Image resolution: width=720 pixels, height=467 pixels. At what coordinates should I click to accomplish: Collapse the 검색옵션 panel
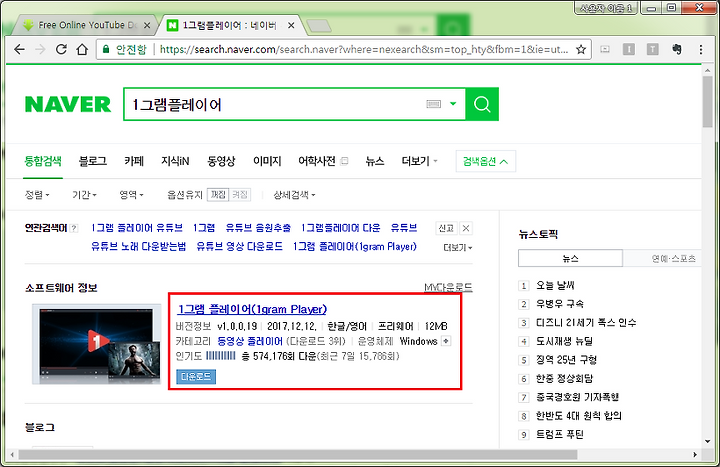tap(485, 161)
